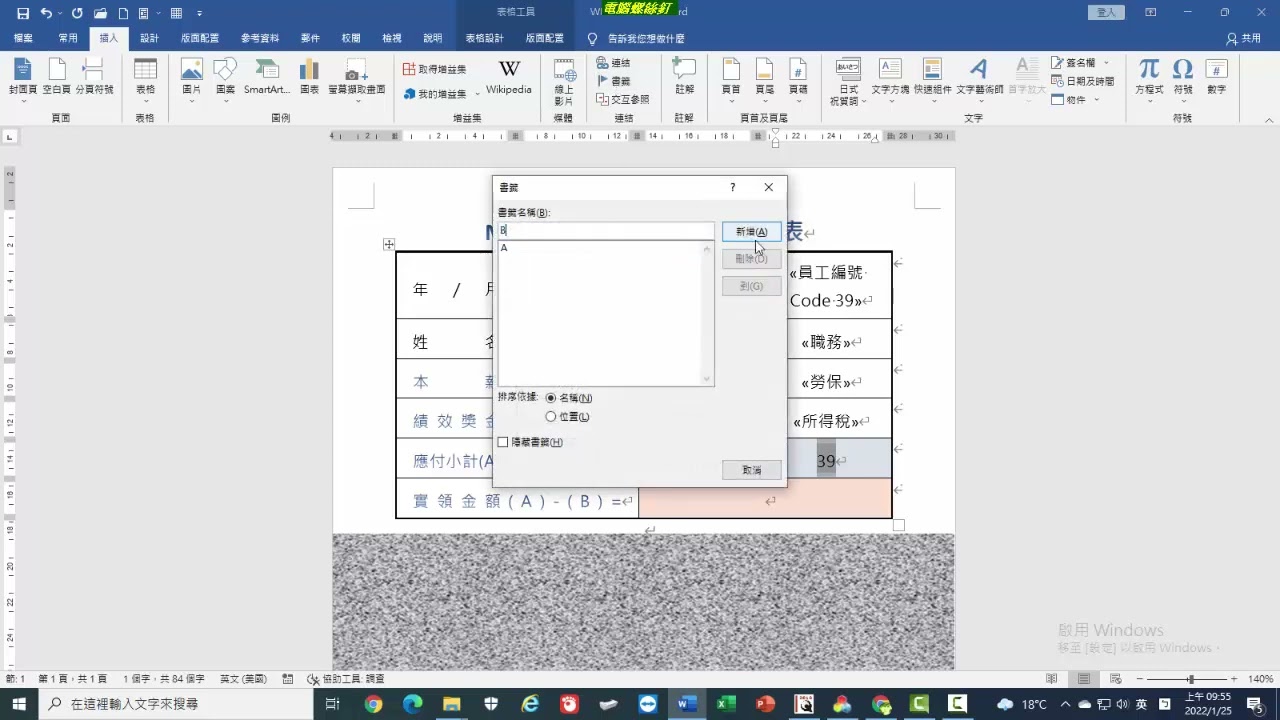1280x720 pixels.
Task: Open Customize Quick Access Toolbar dropdown
Action: [x=199, y=13]
